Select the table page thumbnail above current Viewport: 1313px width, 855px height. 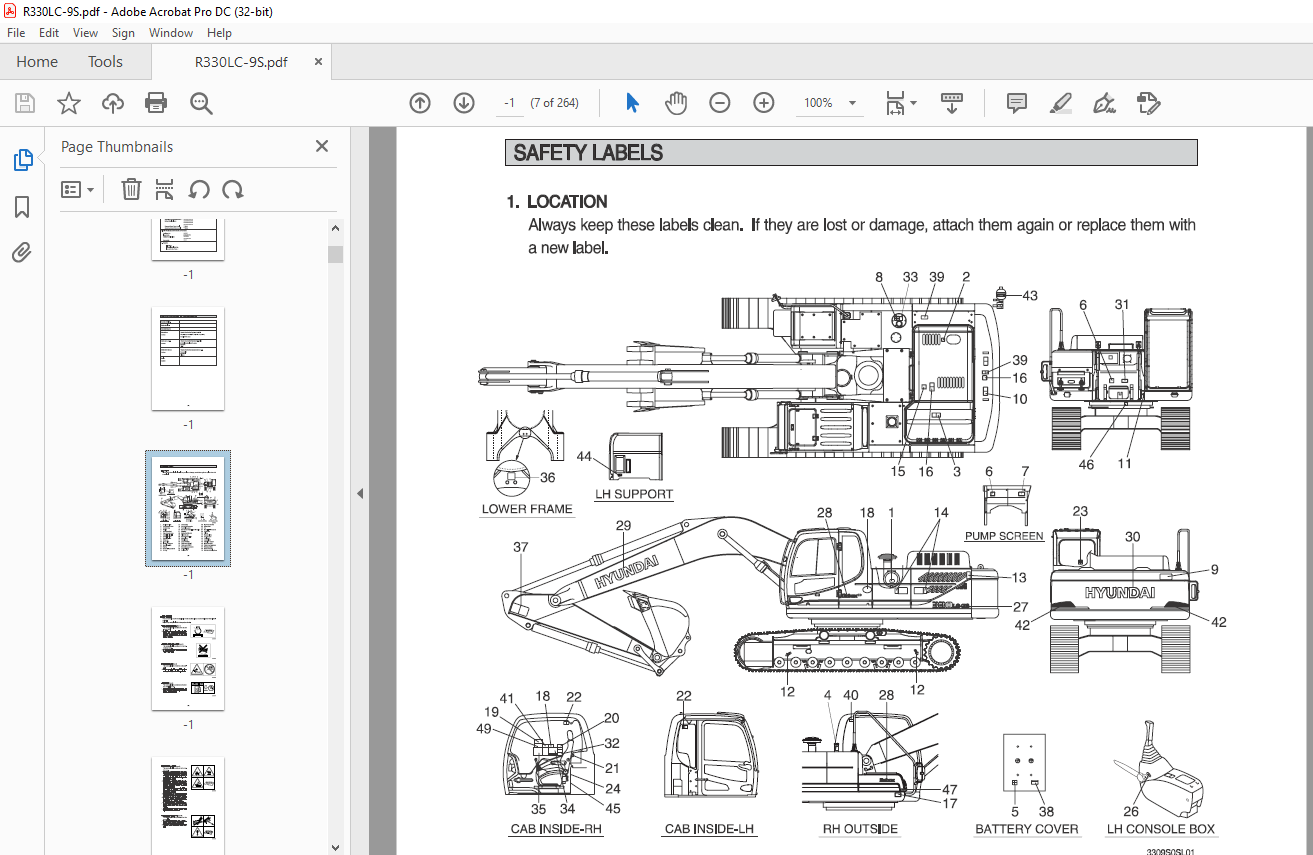tap(188, 358)
